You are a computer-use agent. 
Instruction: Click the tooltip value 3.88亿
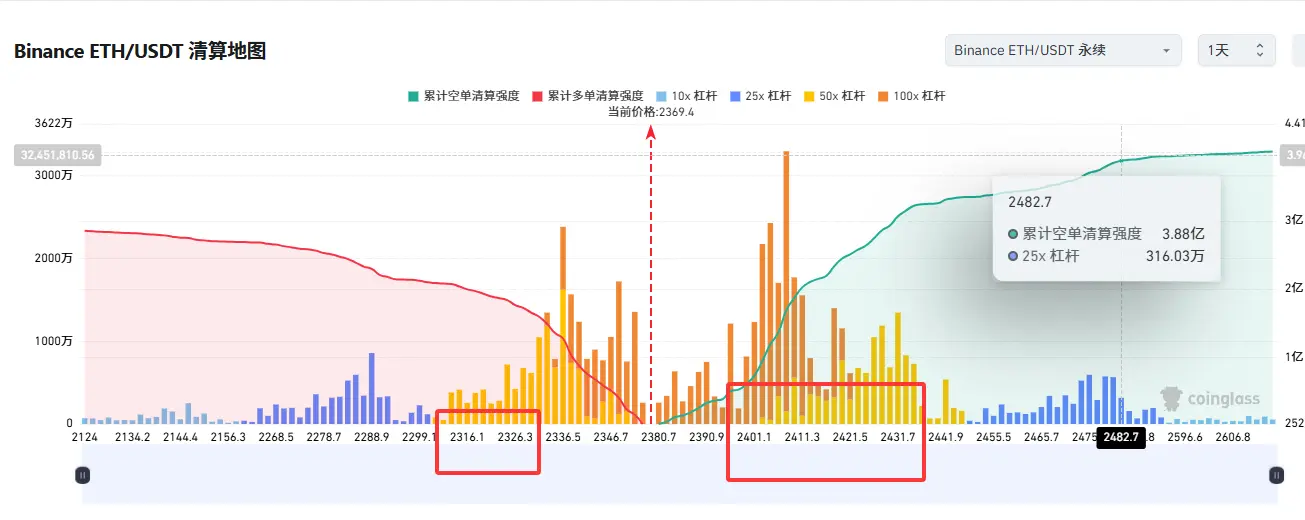(1183, 233)
